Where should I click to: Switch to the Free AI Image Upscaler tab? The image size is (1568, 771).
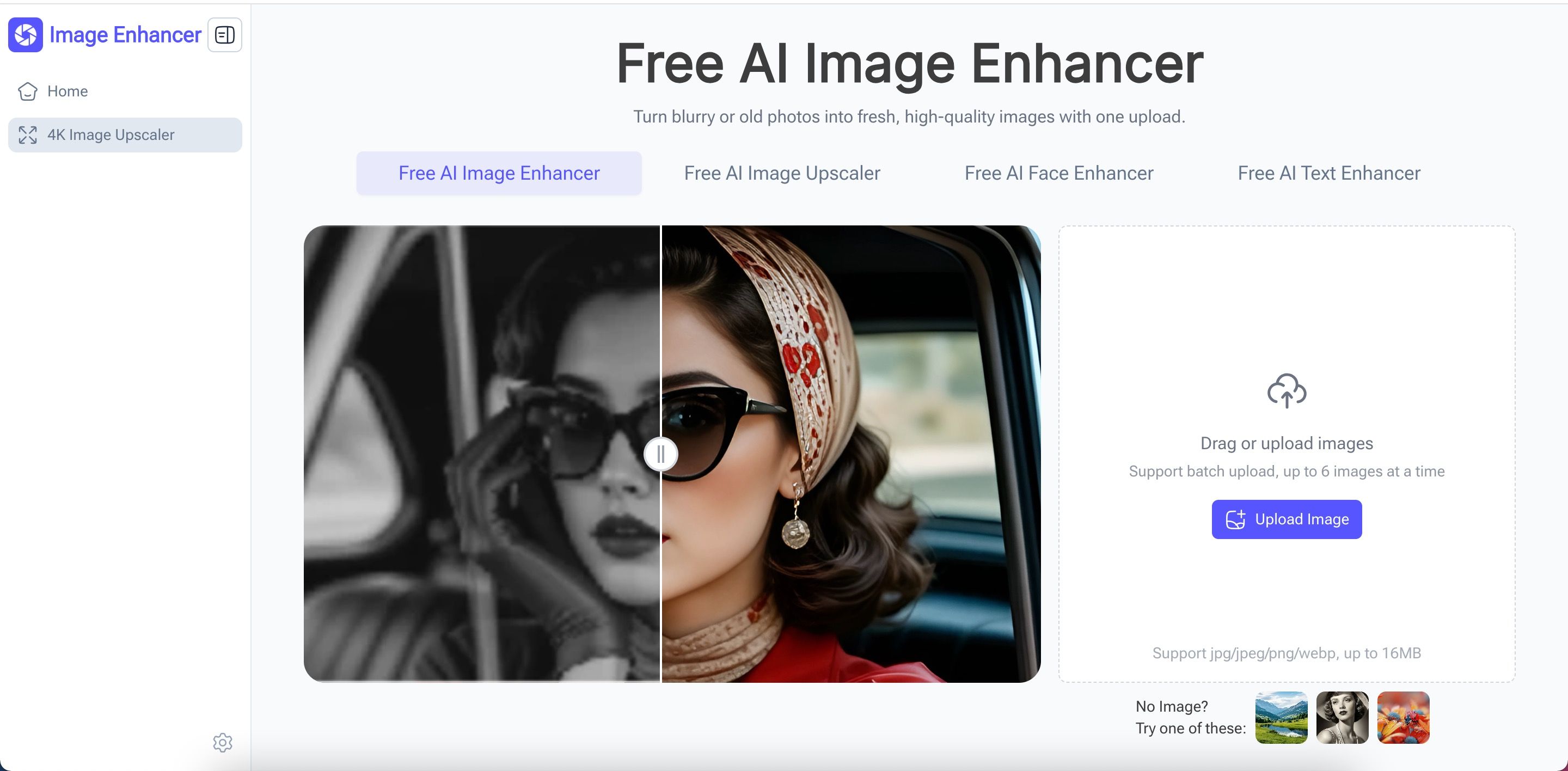782,174
